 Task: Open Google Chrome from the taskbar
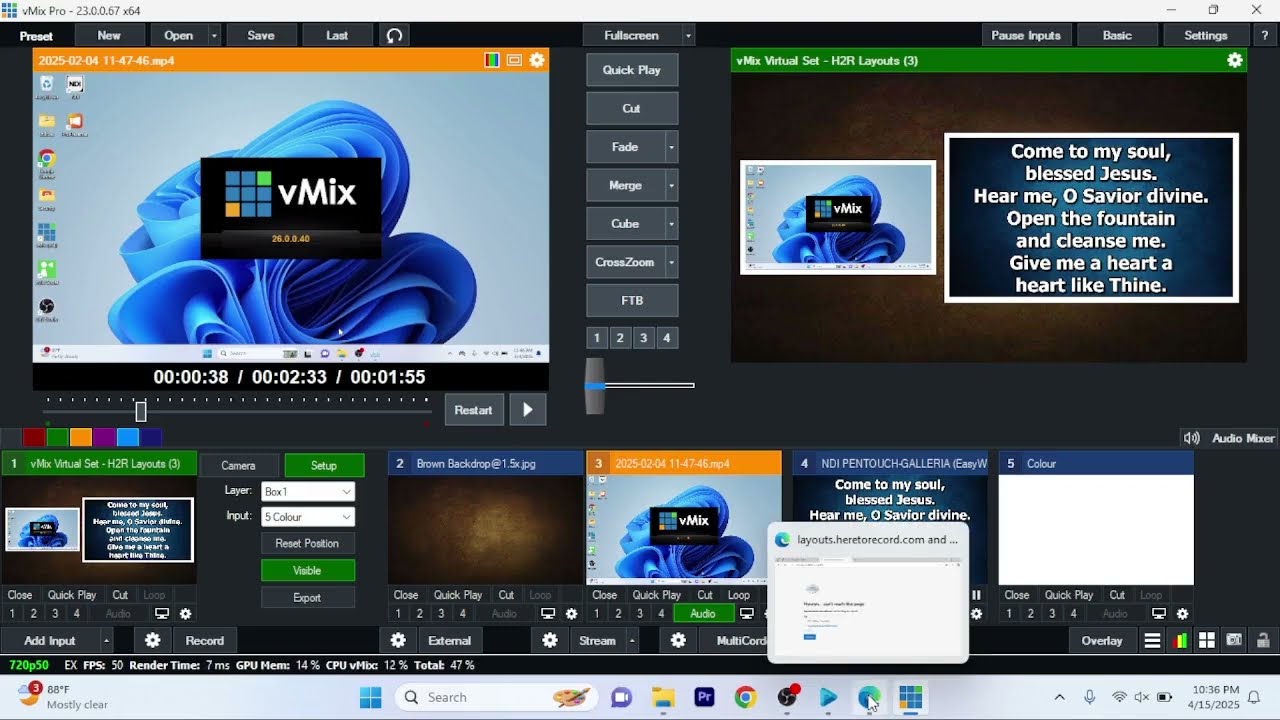pyautogui.click(x=745, y=697)
